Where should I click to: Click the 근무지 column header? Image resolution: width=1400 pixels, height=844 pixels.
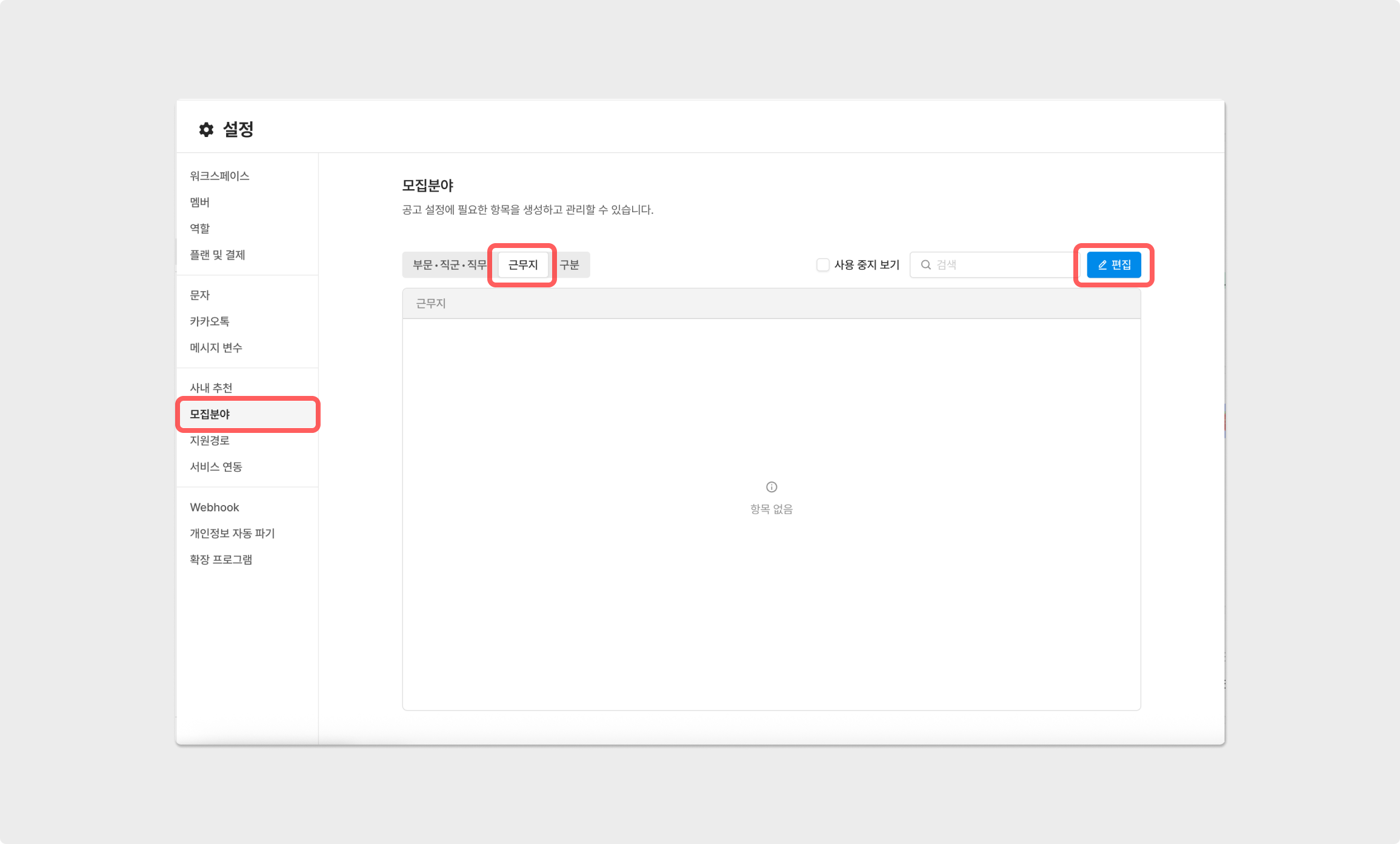431,303
